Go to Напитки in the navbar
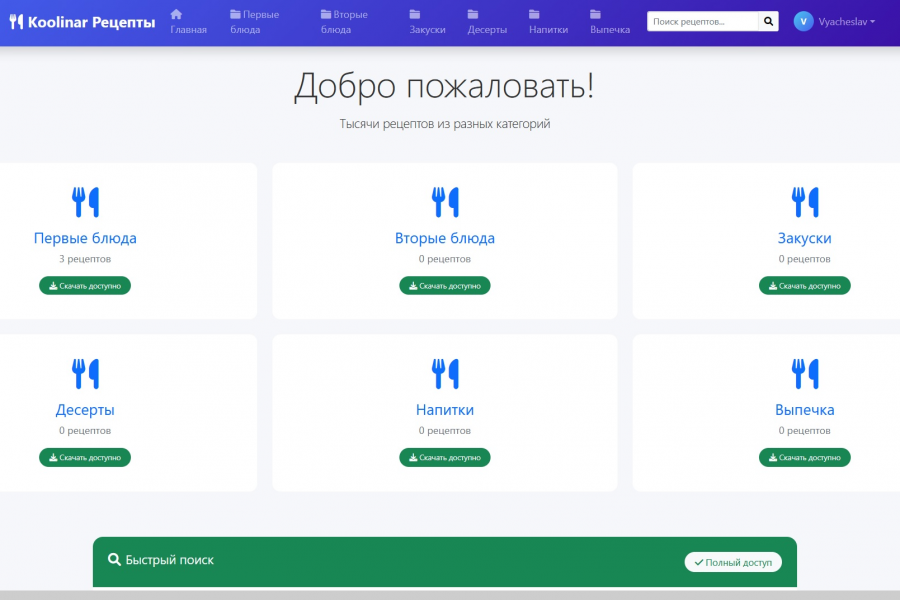This screenshot has width=900, height=600. (x=548, y=22)
